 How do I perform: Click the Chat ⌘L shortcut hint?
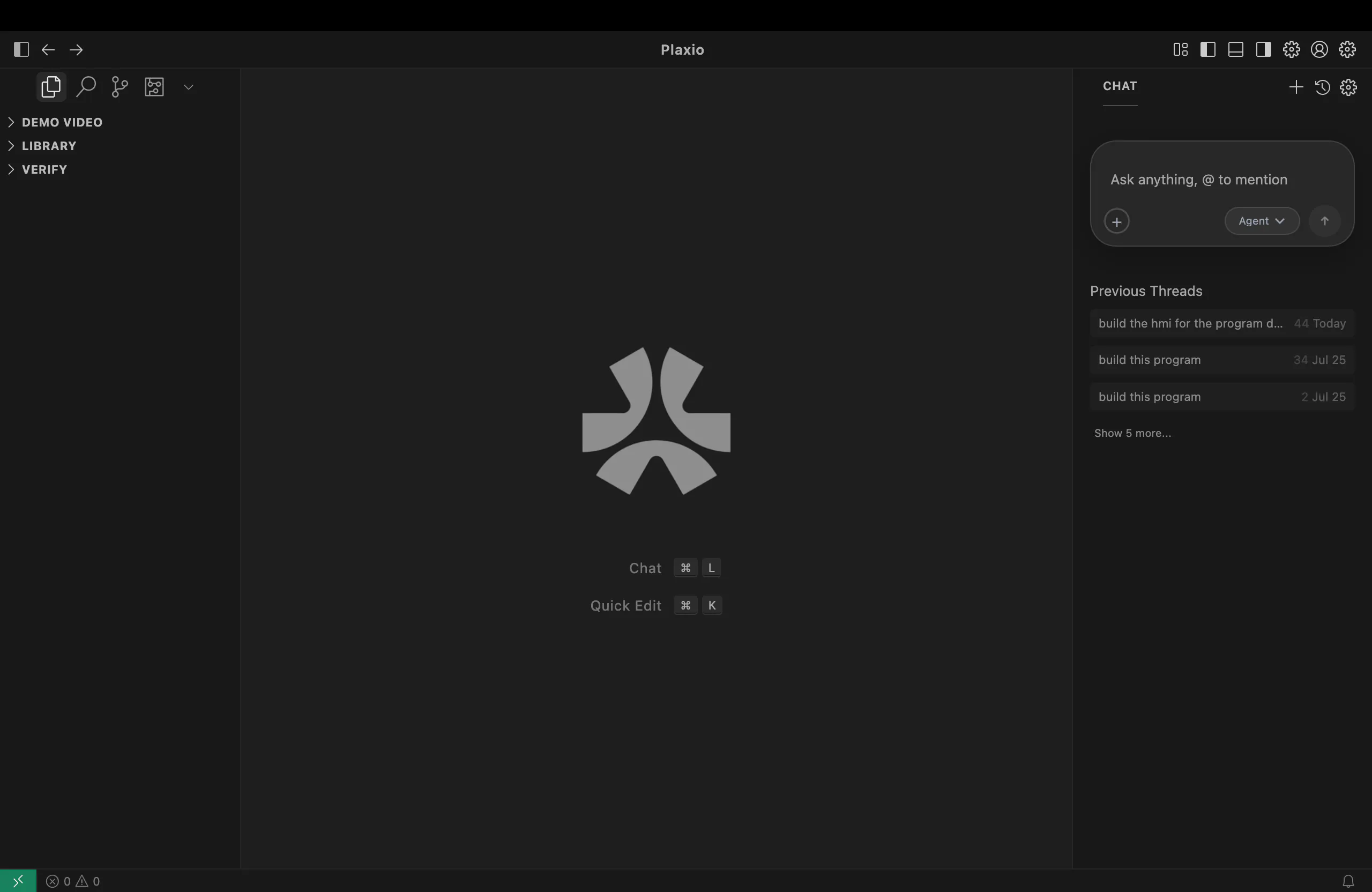tap(674, 568)
